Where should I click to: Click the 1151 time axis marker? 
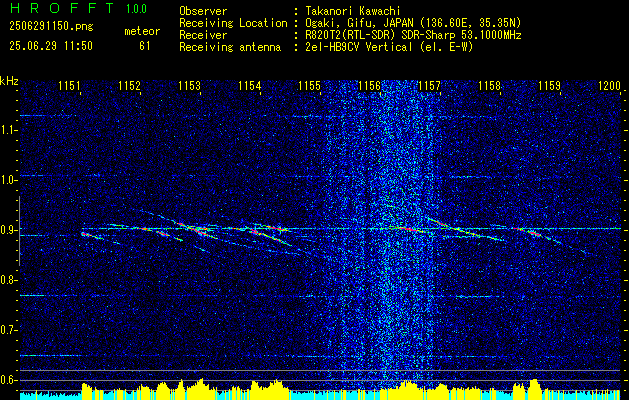coord(69,86)
